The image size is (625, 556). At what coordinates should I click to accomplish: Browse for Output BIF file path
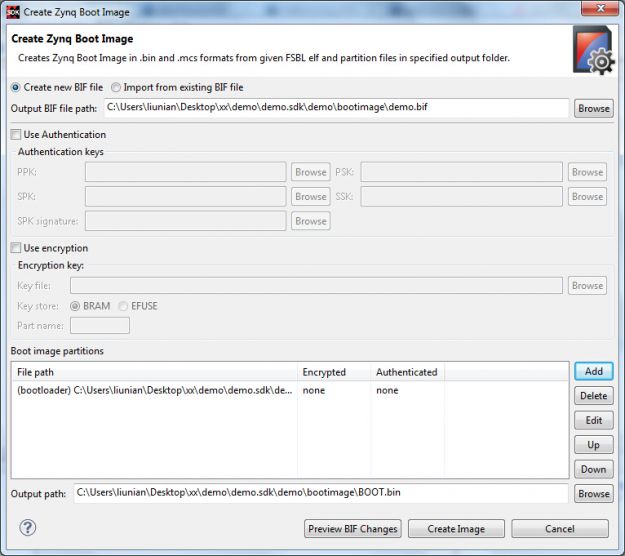point(594,108)
